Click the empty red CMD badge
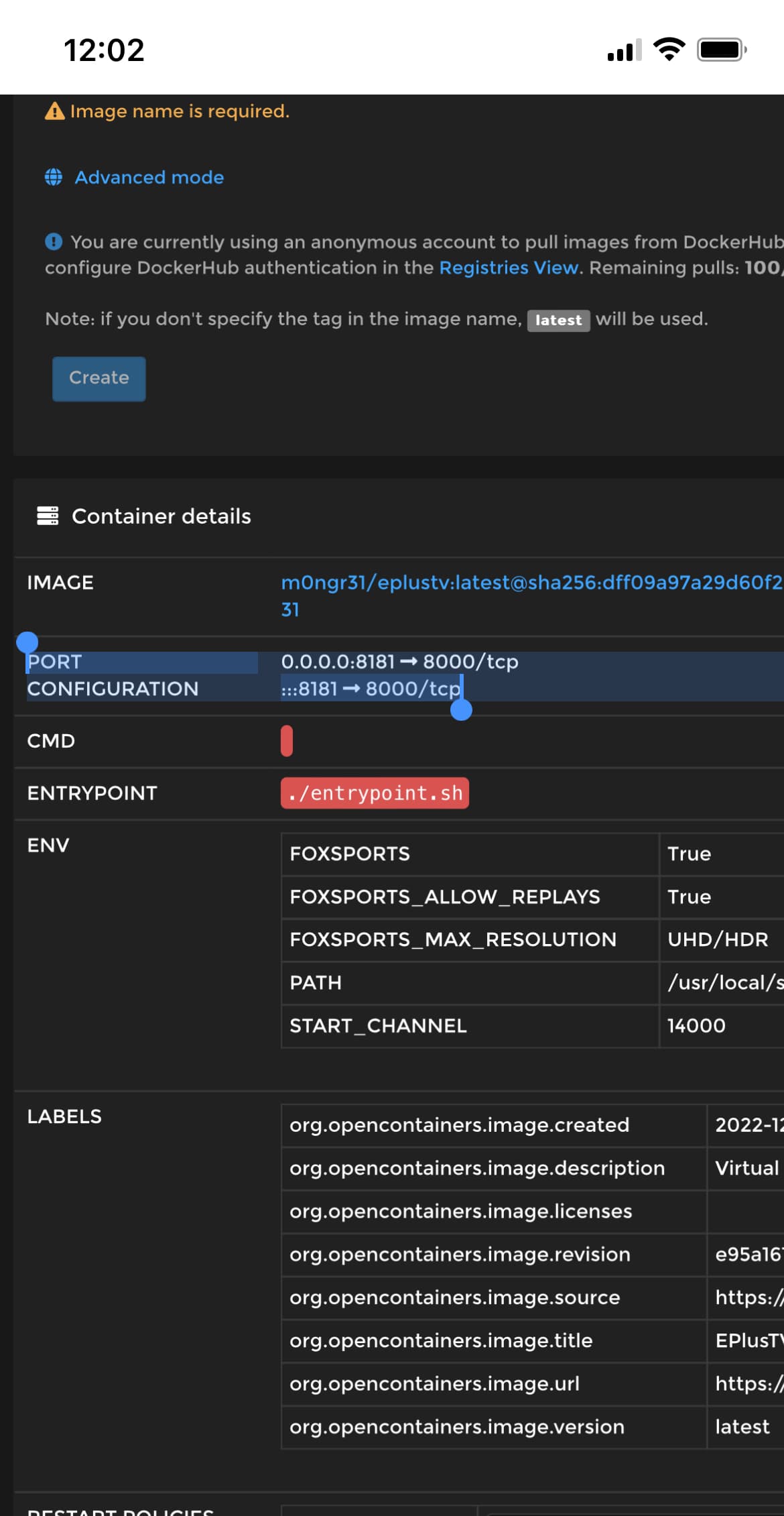This screenshot has width=784, height=1516. click(287, 741)
